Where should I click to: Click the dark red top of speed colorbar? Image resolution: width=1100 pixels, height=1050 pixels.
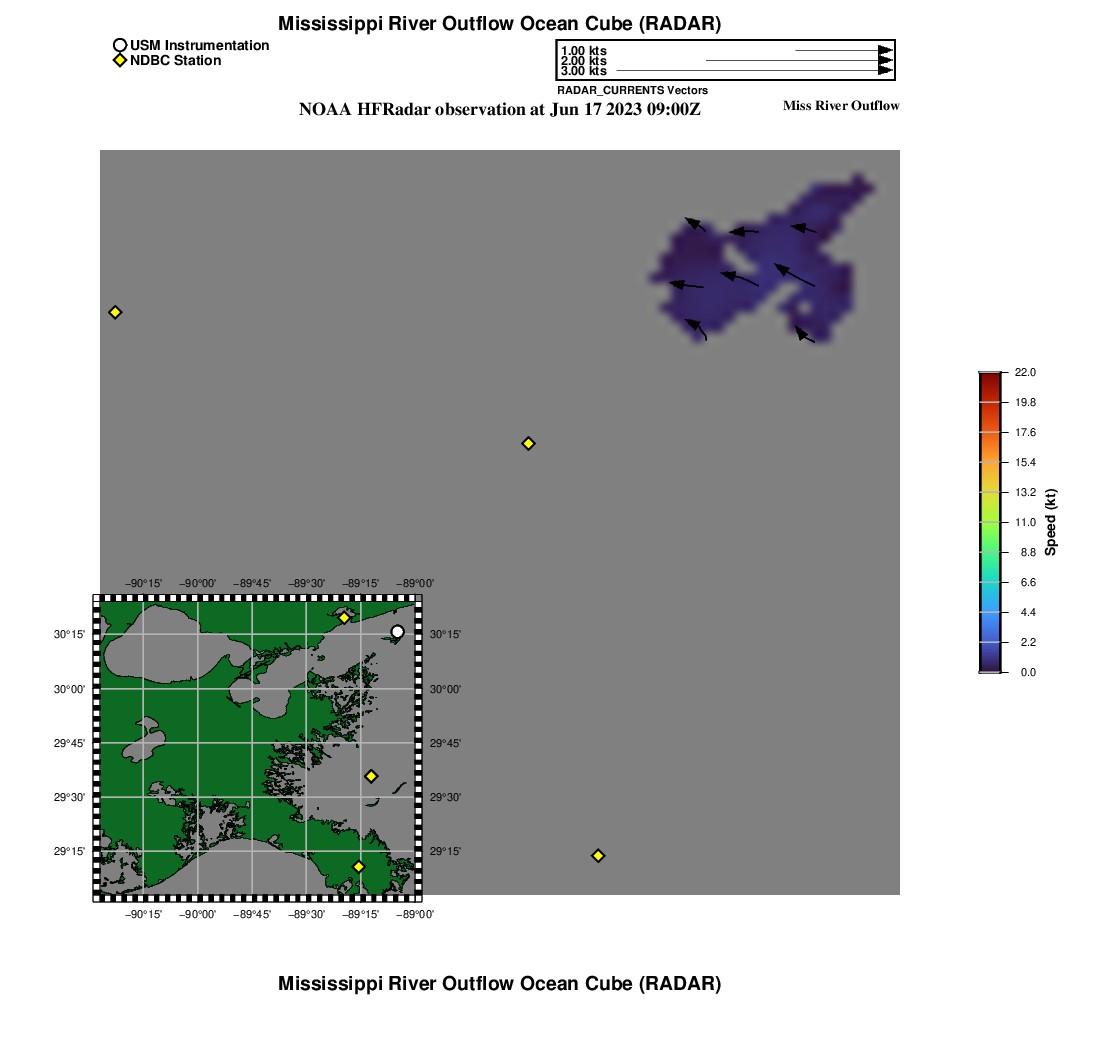coord(988,377)
